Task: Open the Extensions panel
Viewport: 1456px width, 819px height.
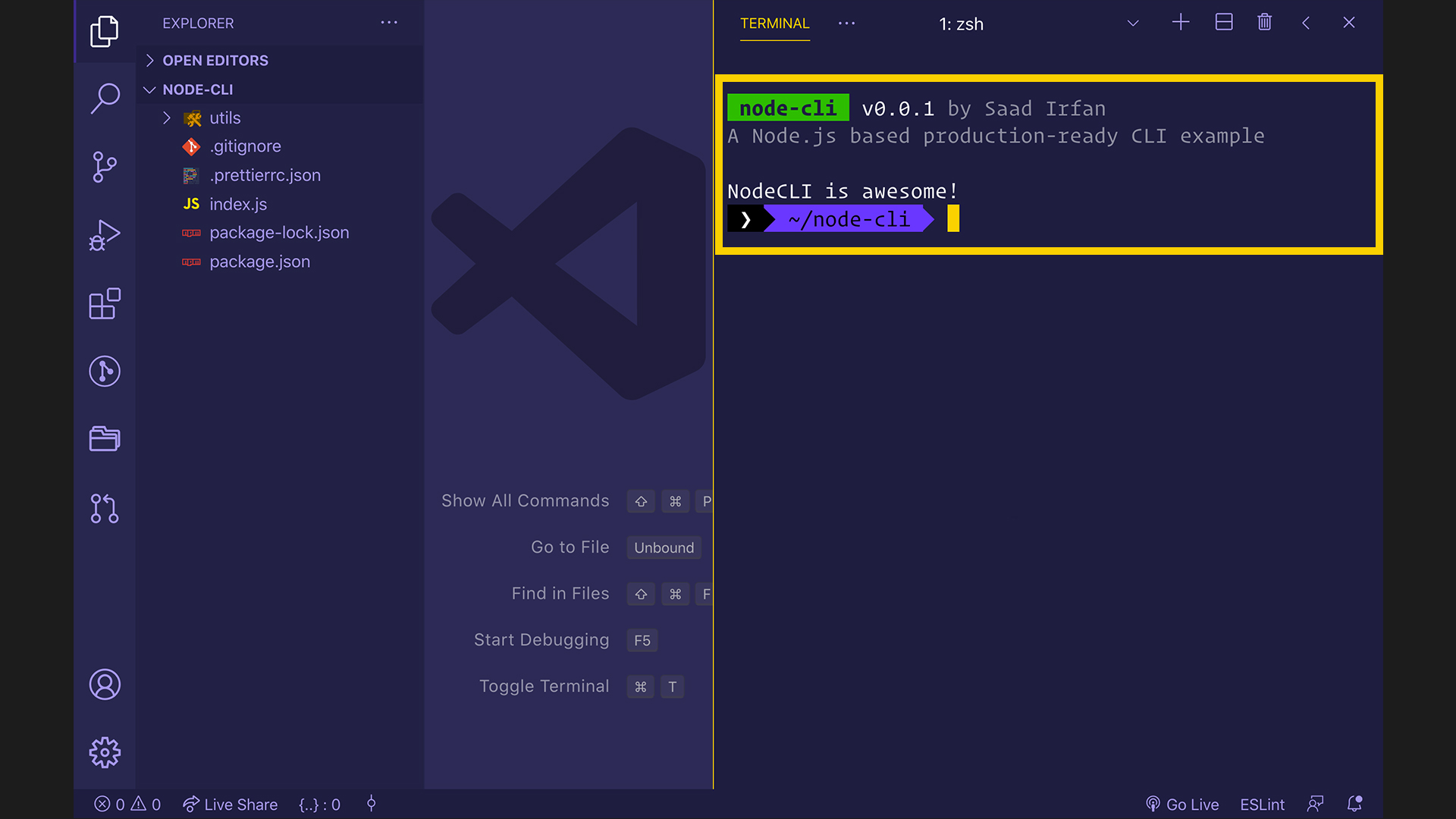Action: coord(104,305)
